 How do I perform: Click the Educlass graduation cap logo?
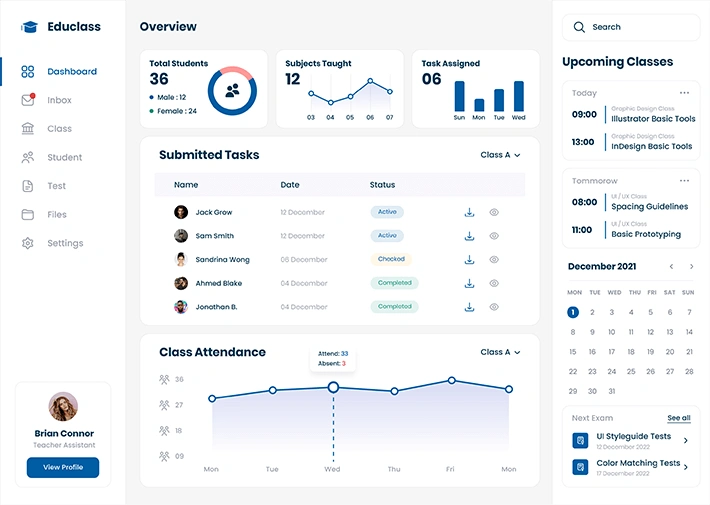pos(29,27)
